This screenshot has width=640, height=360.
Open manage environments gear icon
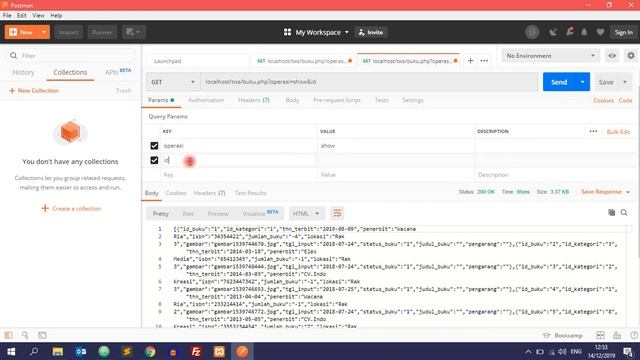(631, 56)
